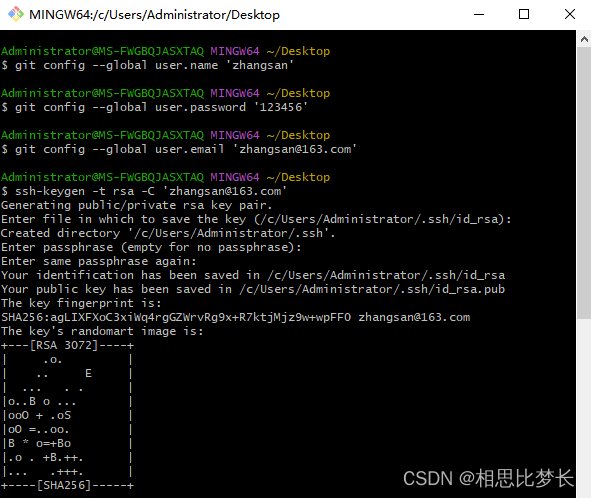591x498 pixels.
Task: Click the id_rsa.pub saved path line
Action: tap(253, 289)
